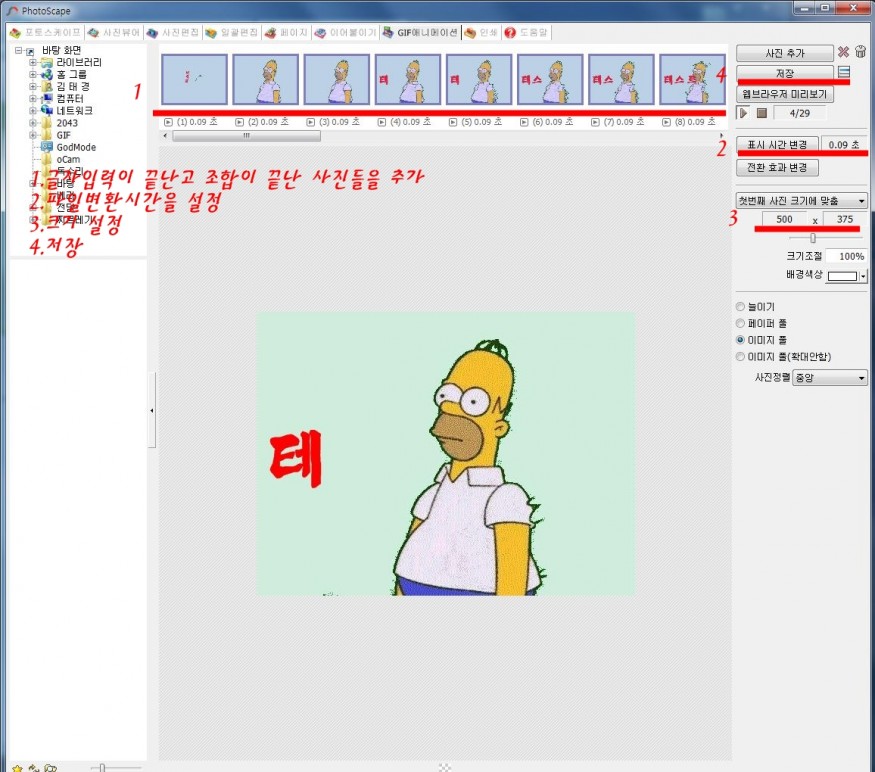Click the play icon beside (8) 0.09 초
875x772 pixels.
click(x=666, y=122)
